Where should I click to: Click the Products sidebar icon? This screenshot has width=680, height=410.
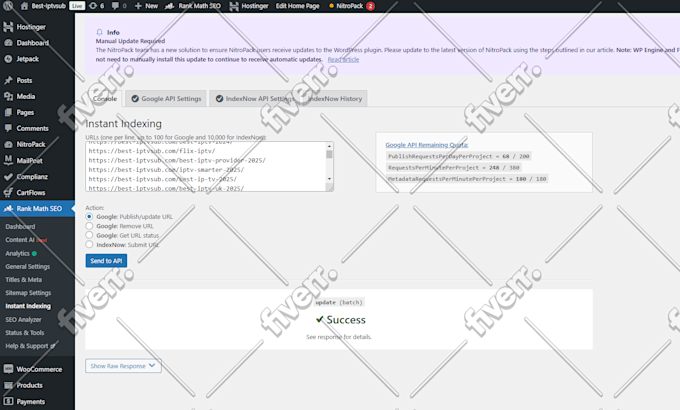click(8, 385)
